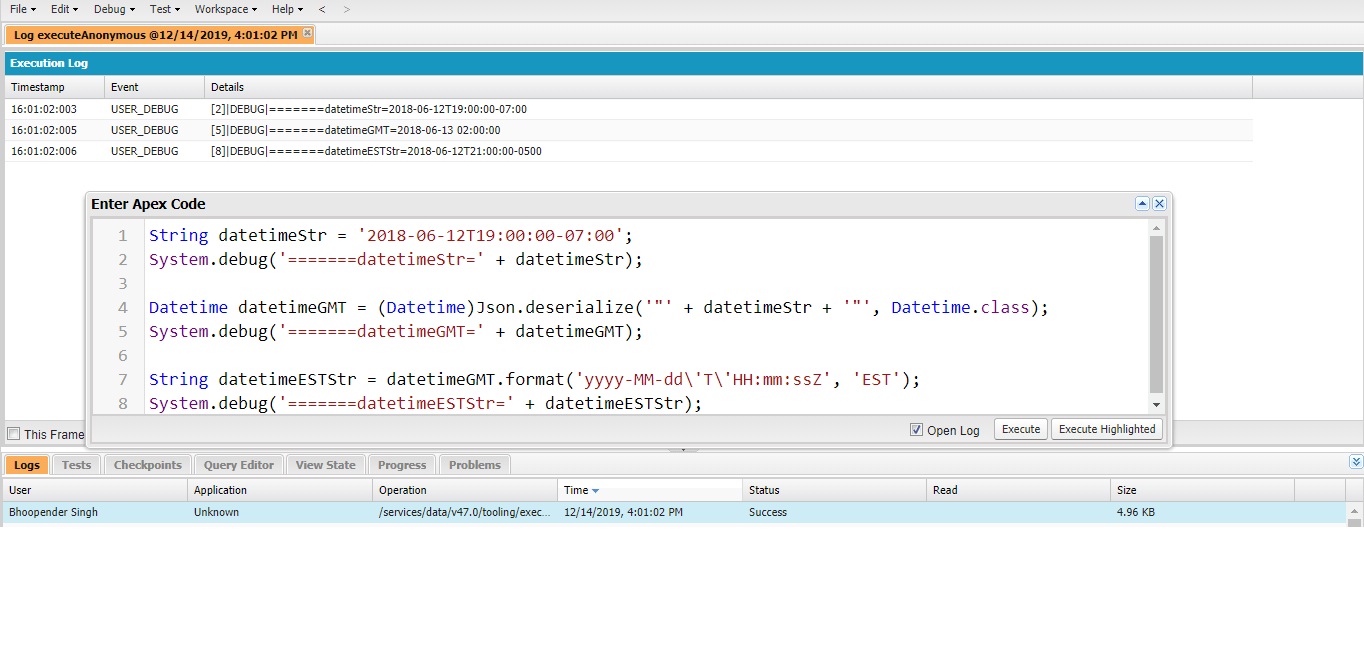Sort logs by Status column

tap(835, 490)
